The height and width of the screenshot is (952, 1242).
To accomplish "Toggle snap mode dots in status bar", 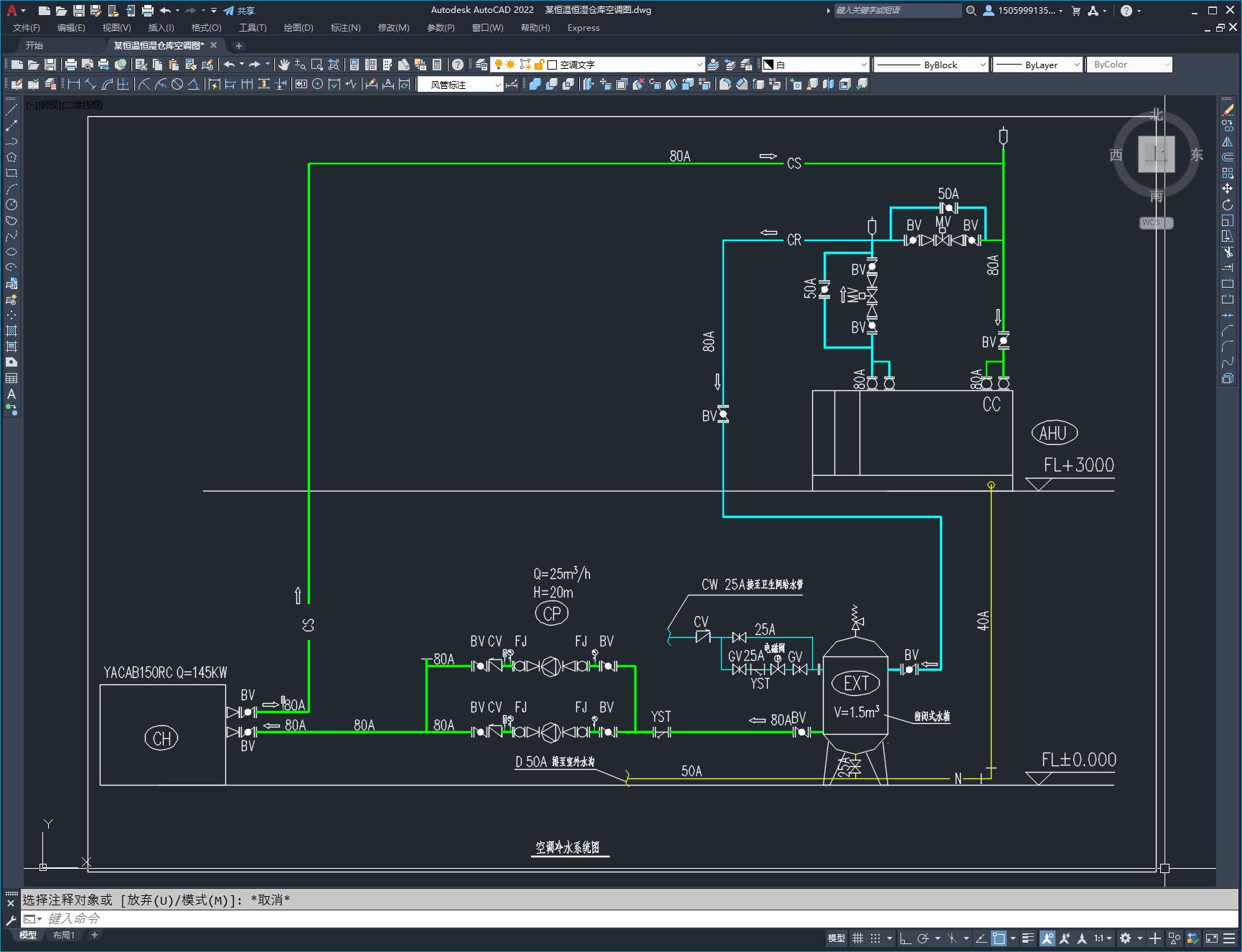I will (875, 938).
